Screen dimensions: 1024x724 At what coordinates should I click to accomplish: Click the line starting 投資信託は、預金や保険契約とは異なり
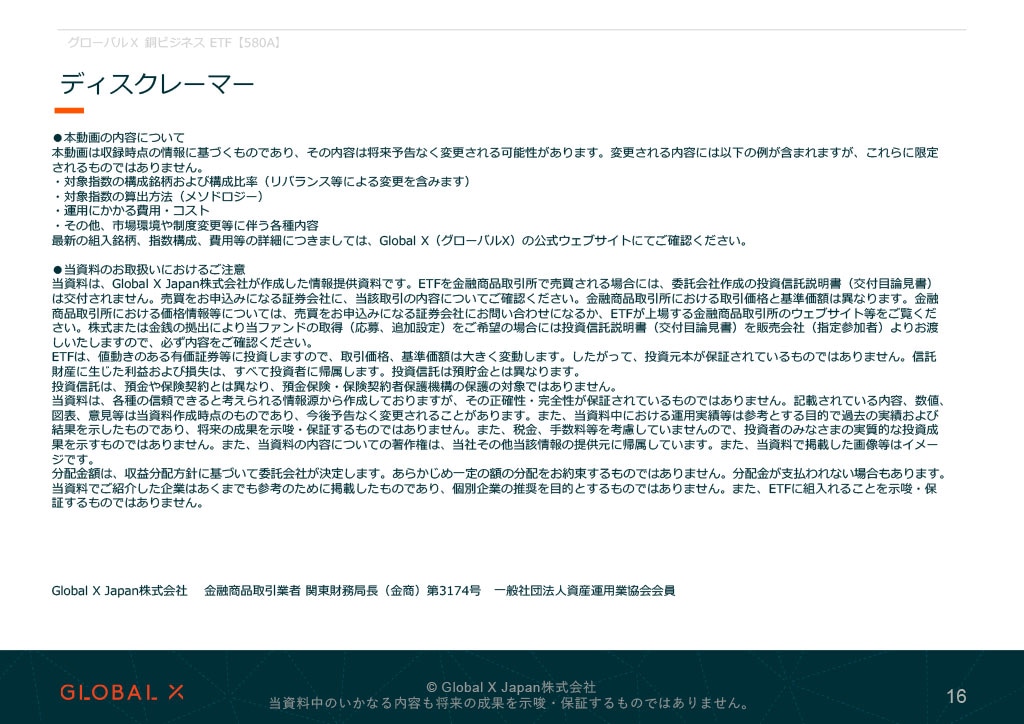tap(334, 386)
